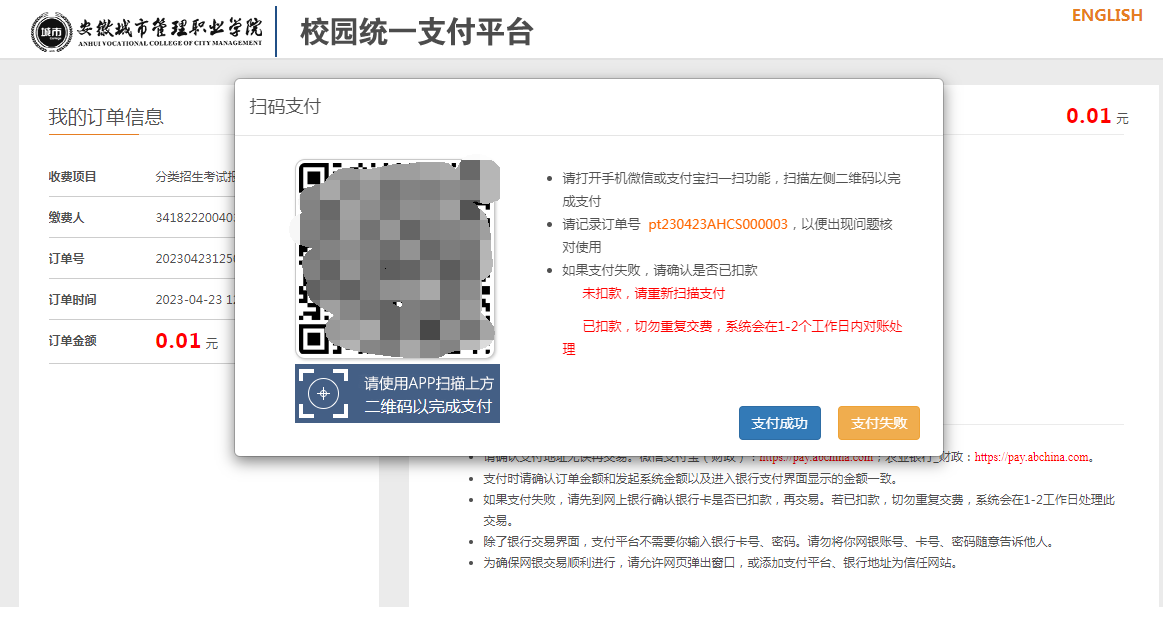This screenshot has height=620, width=1163.
Task: Click the 缴费人 row label
Action: [x=67, y=217]
